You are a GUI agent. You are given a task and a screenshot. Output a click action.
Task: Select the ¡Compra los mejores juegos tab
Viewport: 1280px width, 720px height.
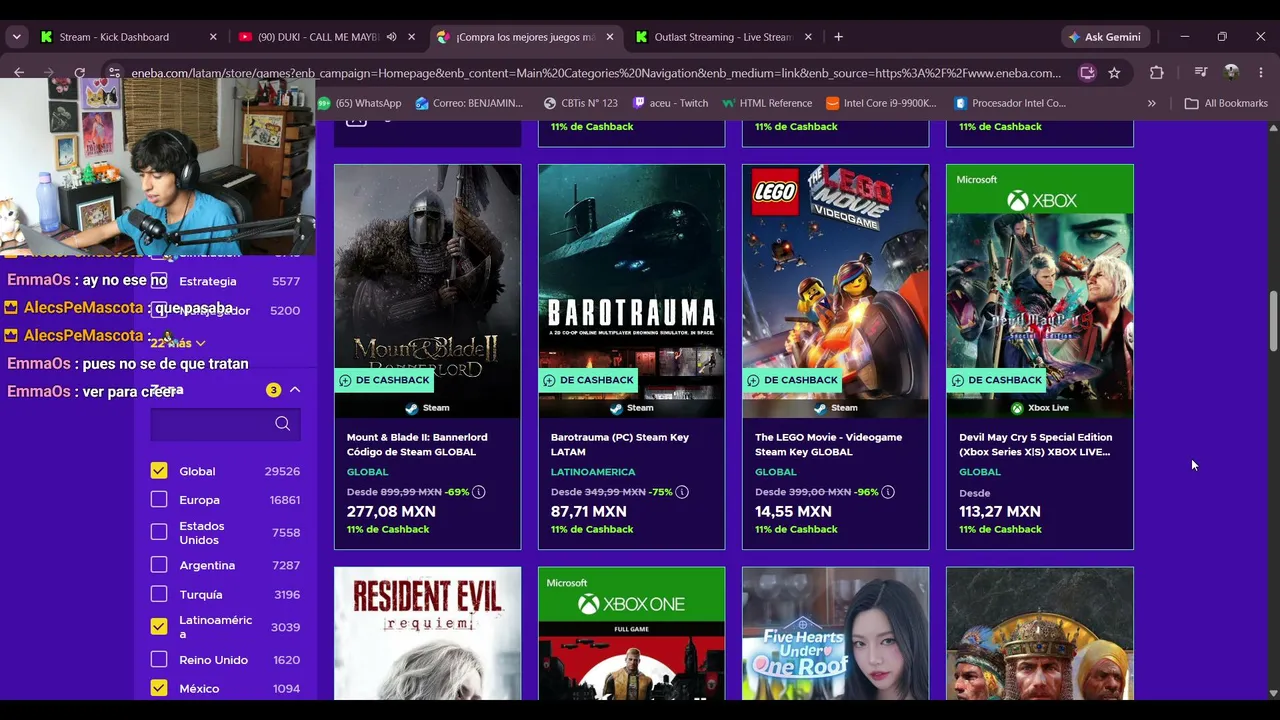coord(525,37)
